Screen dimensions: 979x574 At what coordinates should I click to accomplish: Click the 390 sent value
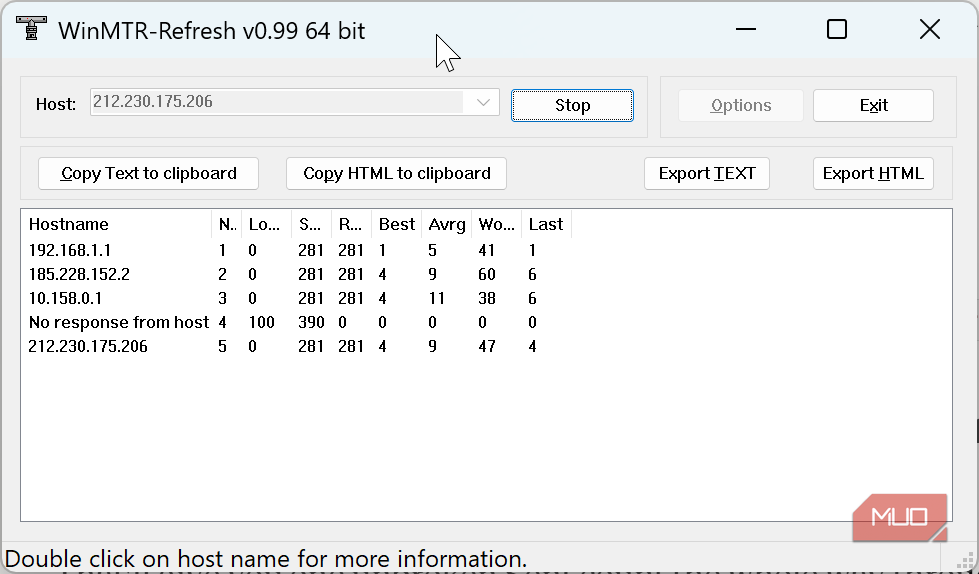click(311, 322)
